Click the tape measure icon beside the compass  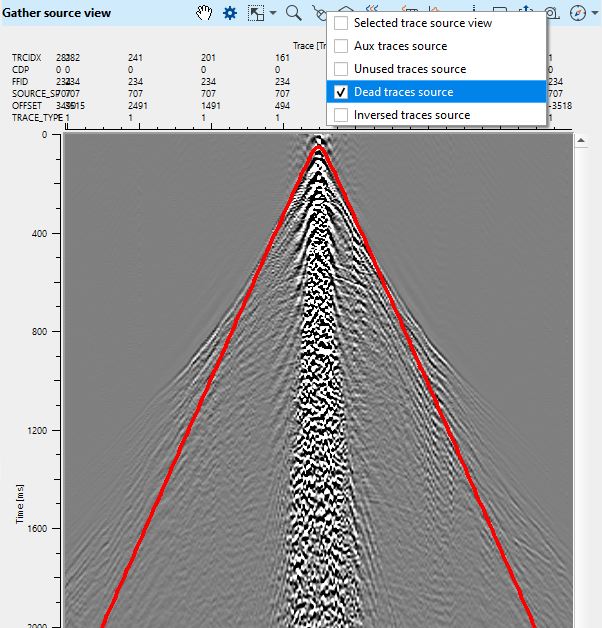(x=554, y=14)
